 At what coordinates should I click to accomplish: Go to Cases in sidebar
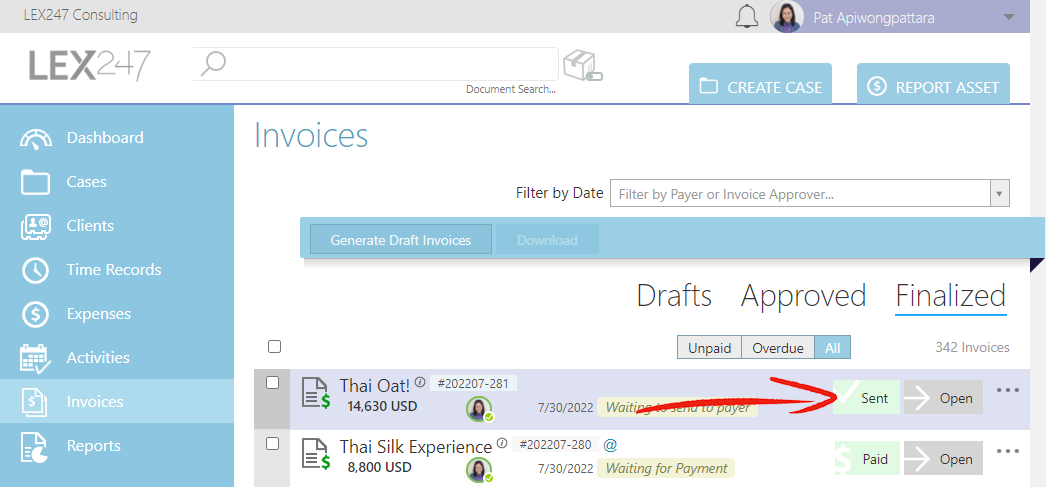click(87, 181)
